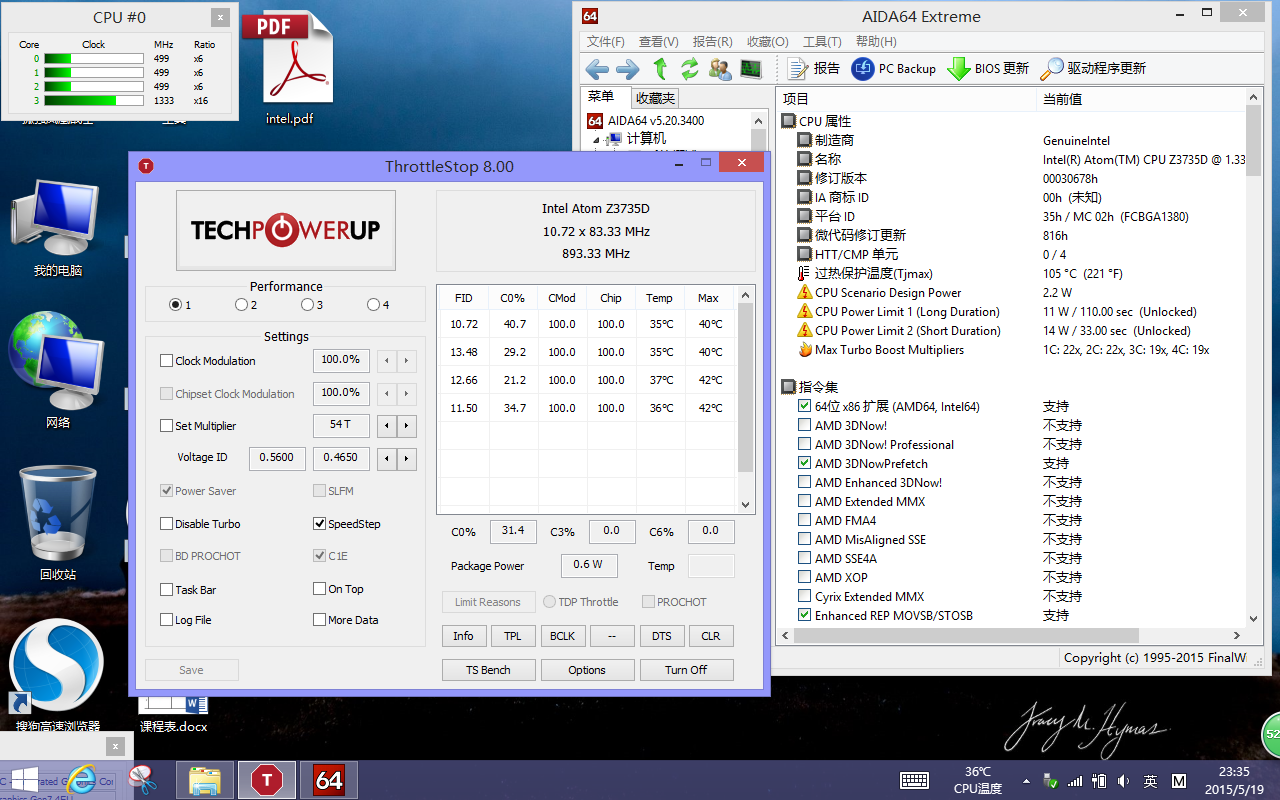Enable On Top checkbox
1280x800 pixels.
pos(320,590)
